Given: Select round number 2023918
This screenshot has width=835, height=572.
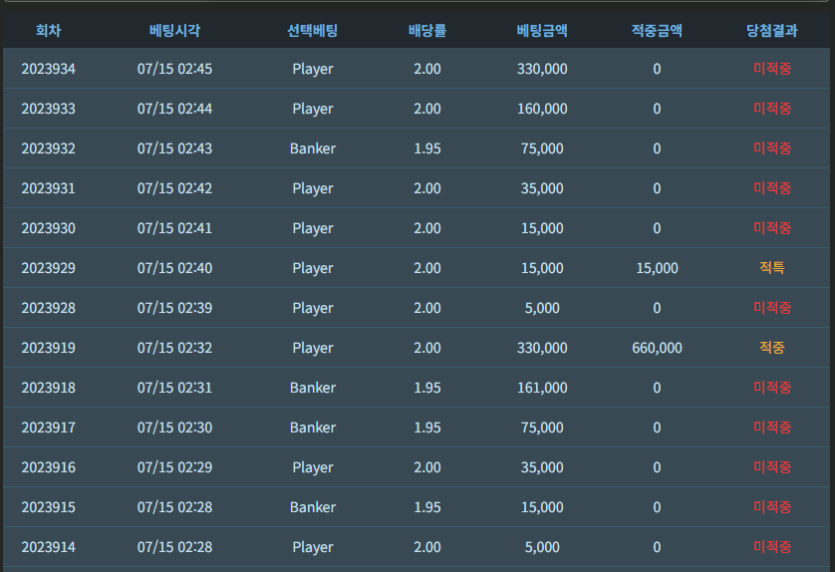Looking at the screenshot, I should pos(48,388).
